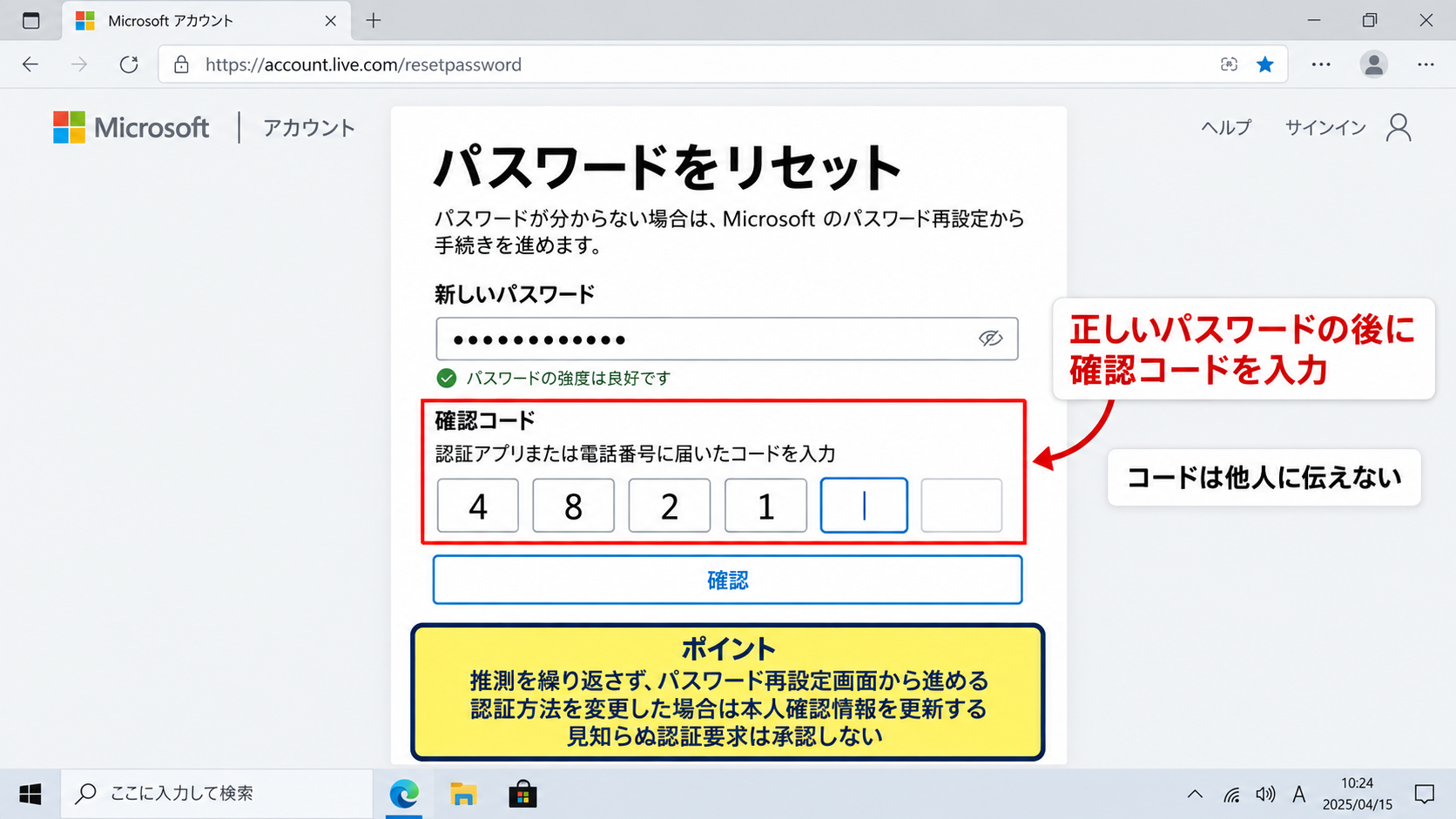Go back with the browser back arrow
1456x819 pixels.
click(30, 64)
